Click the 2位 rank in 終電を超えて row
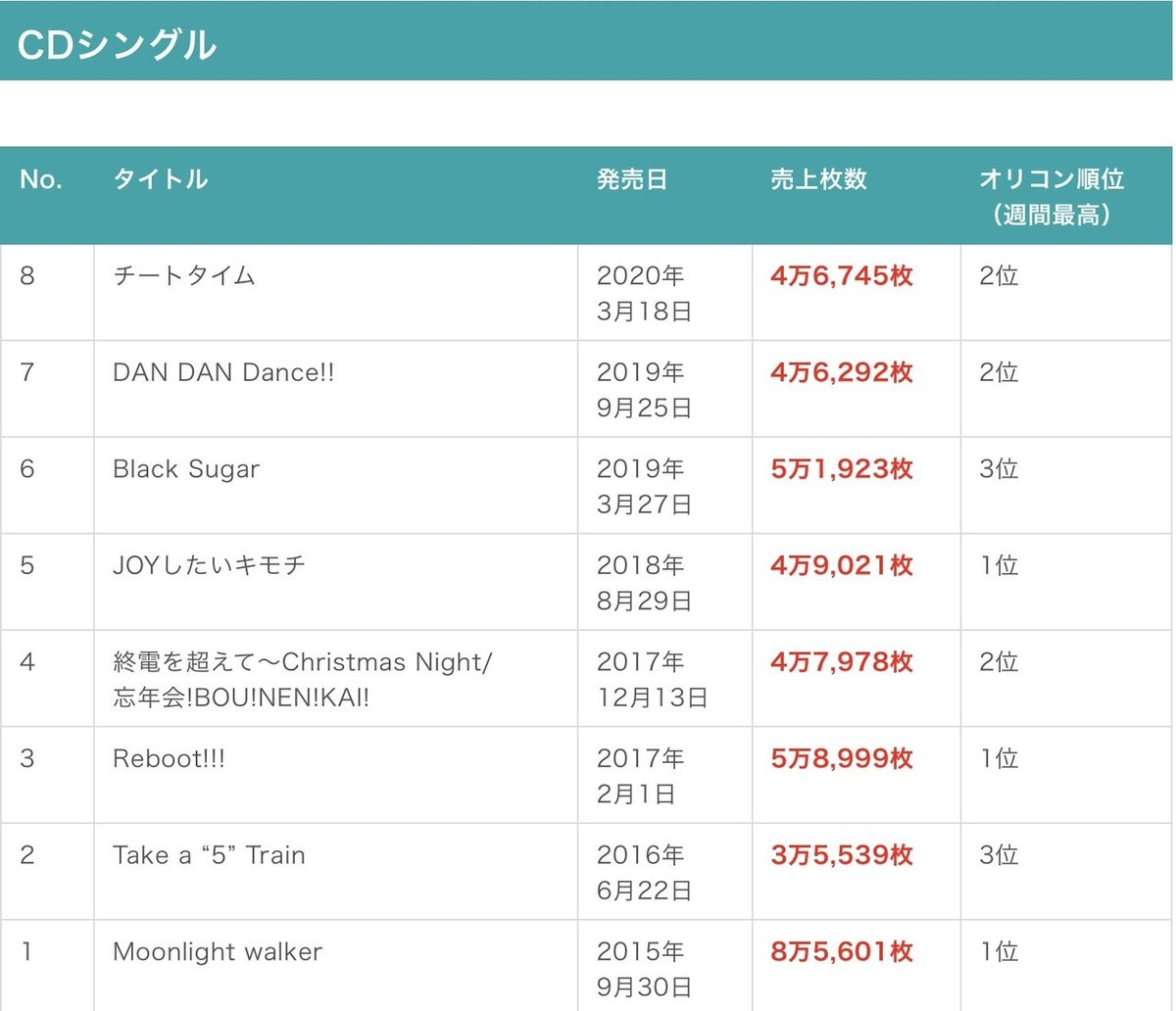Screen dimensions: 1176x1011 [x=999, y=662]
